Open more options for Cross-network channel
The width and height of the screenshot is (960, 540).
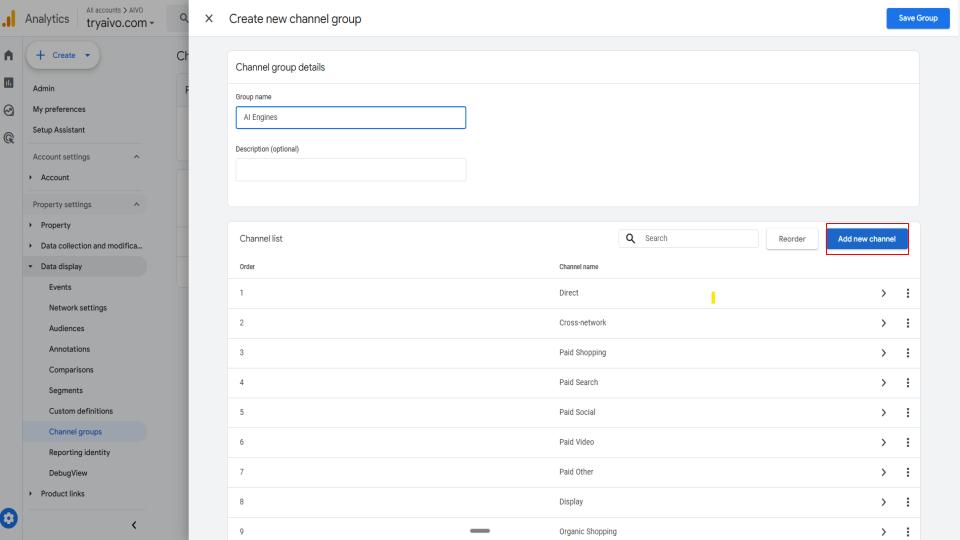click(x=907, y=323)
